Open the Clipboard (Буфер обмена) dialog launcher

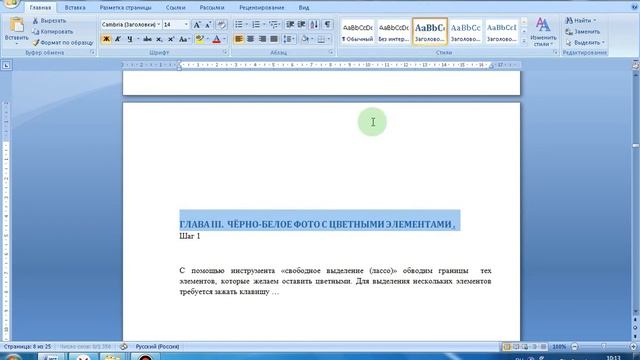click(93, 53)
